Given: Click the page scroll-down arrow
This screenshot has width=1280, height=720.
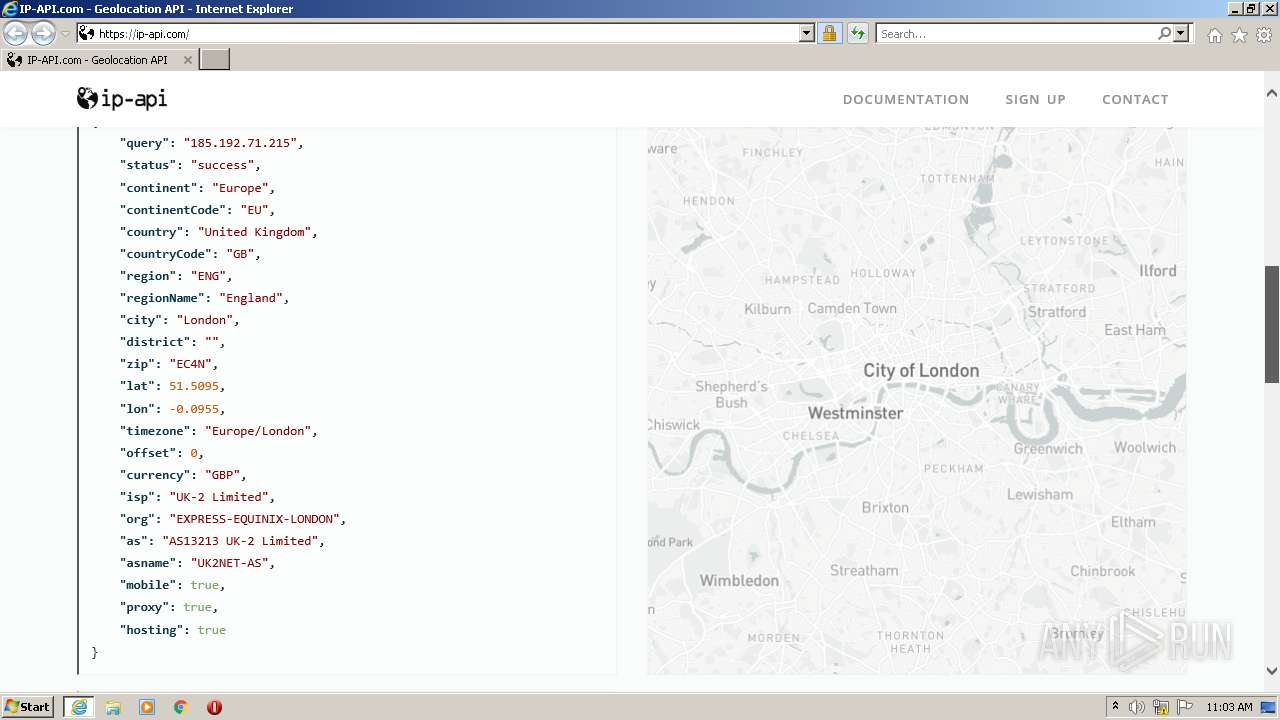Looking at the screenshot, I should coord(1272,672).
